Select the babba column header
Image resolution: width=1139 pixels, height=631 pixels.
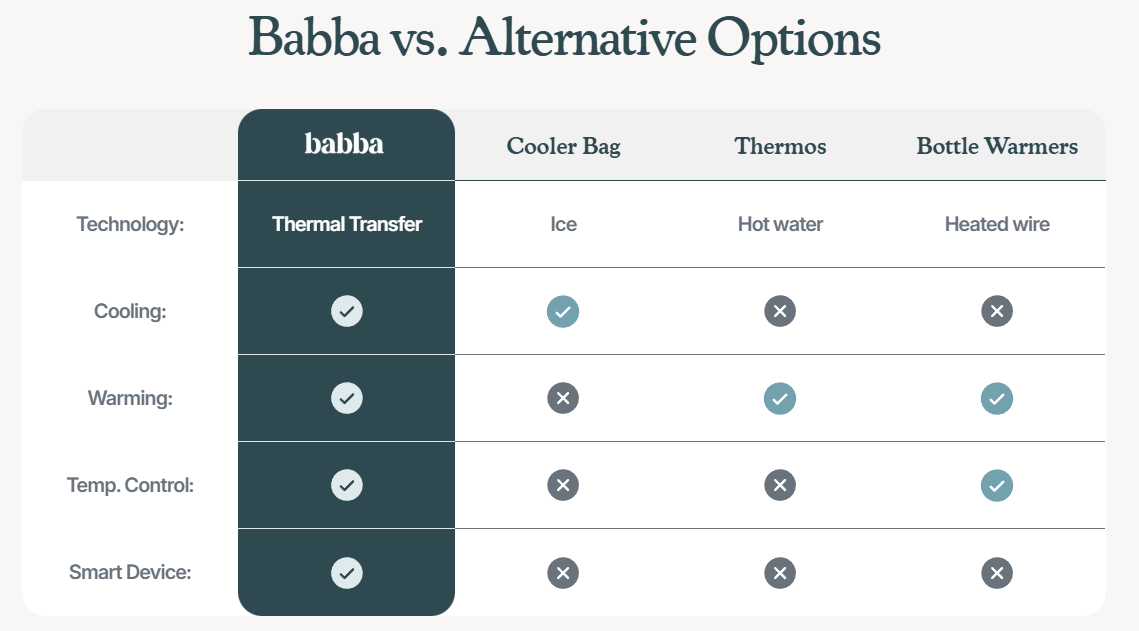(344, 144)
